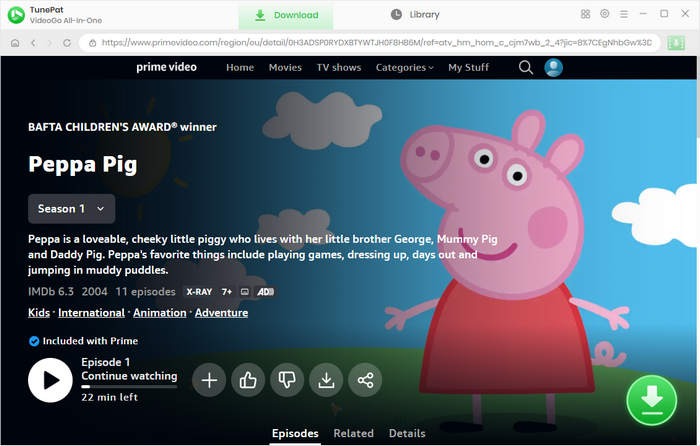This screenshot has height=446, width=700.
Task: Click the IMDb 6.3 rating text
Action: pyautogui.click(x=51, y=292)
